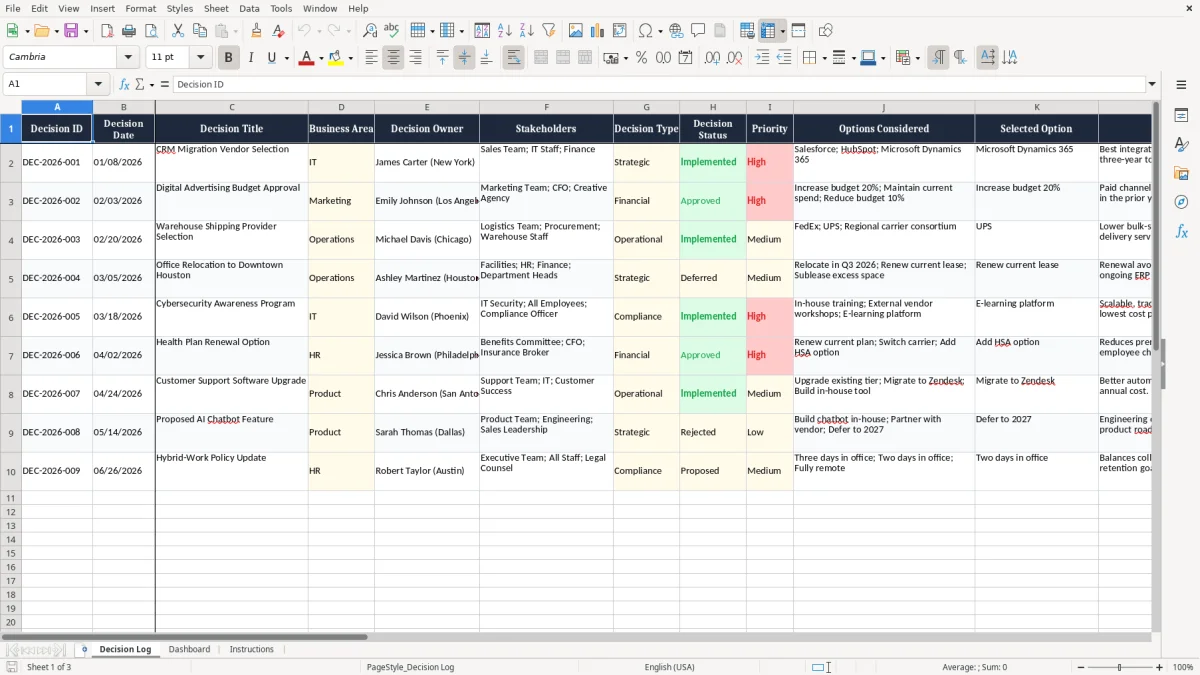Open the Sort dialog
The image size is (1200, 675).
coord(482,31)
